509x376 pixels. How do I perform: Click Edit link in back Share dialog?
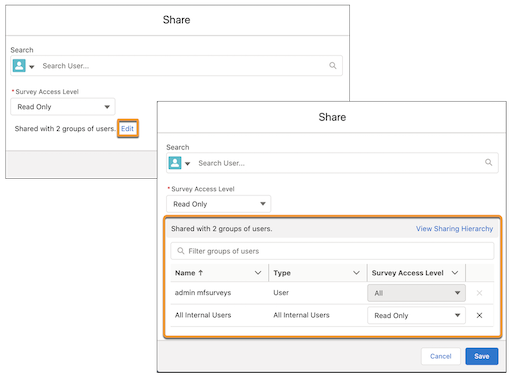click(127, 129)
